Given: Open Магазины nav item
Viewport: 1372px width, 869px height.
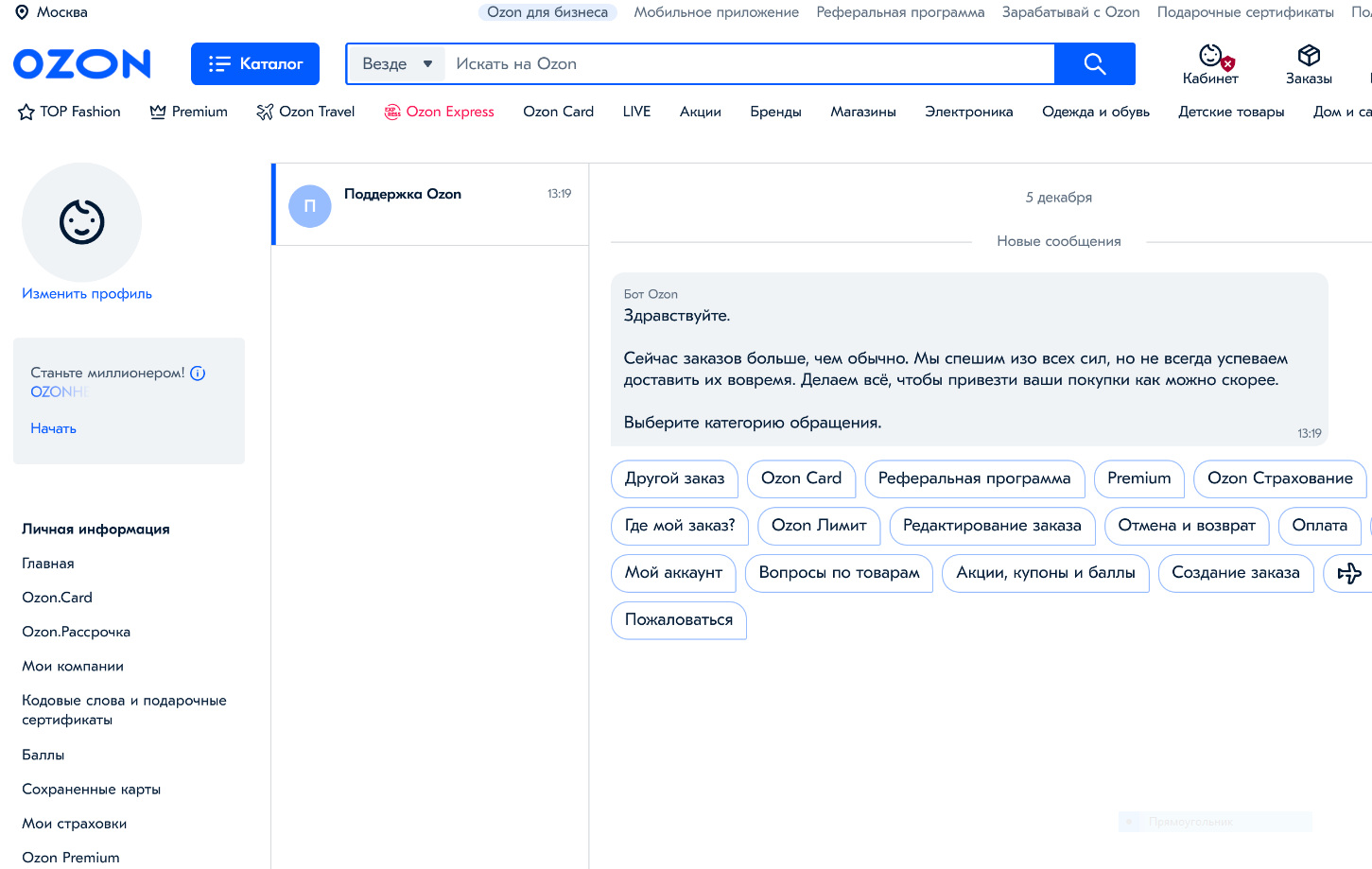Looking at the screenshot, I should coord(862,112).
